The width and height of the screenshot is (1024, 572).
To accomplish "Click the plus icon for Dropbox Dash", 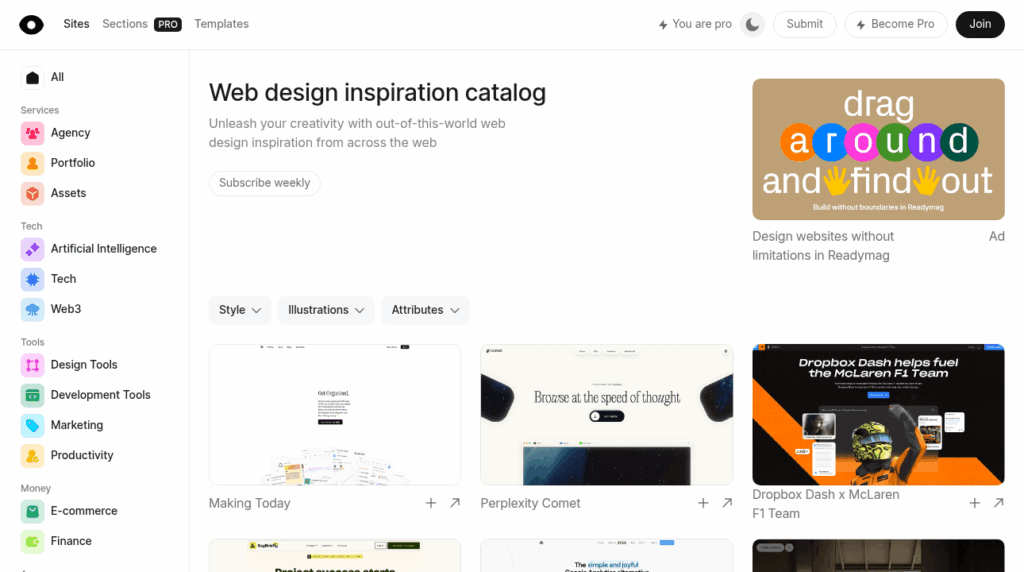I will (974, 503).
